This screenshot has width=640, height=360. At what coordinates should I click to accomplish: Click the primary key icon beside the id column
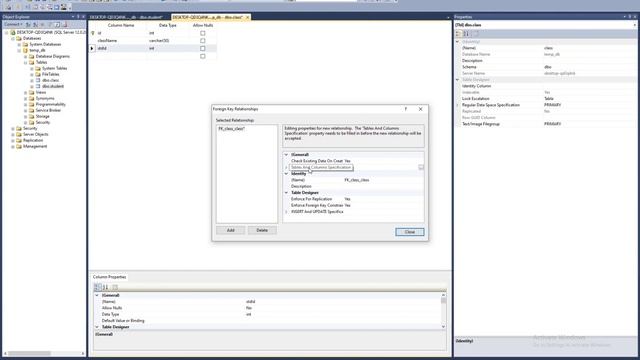(x=93, y=33)
